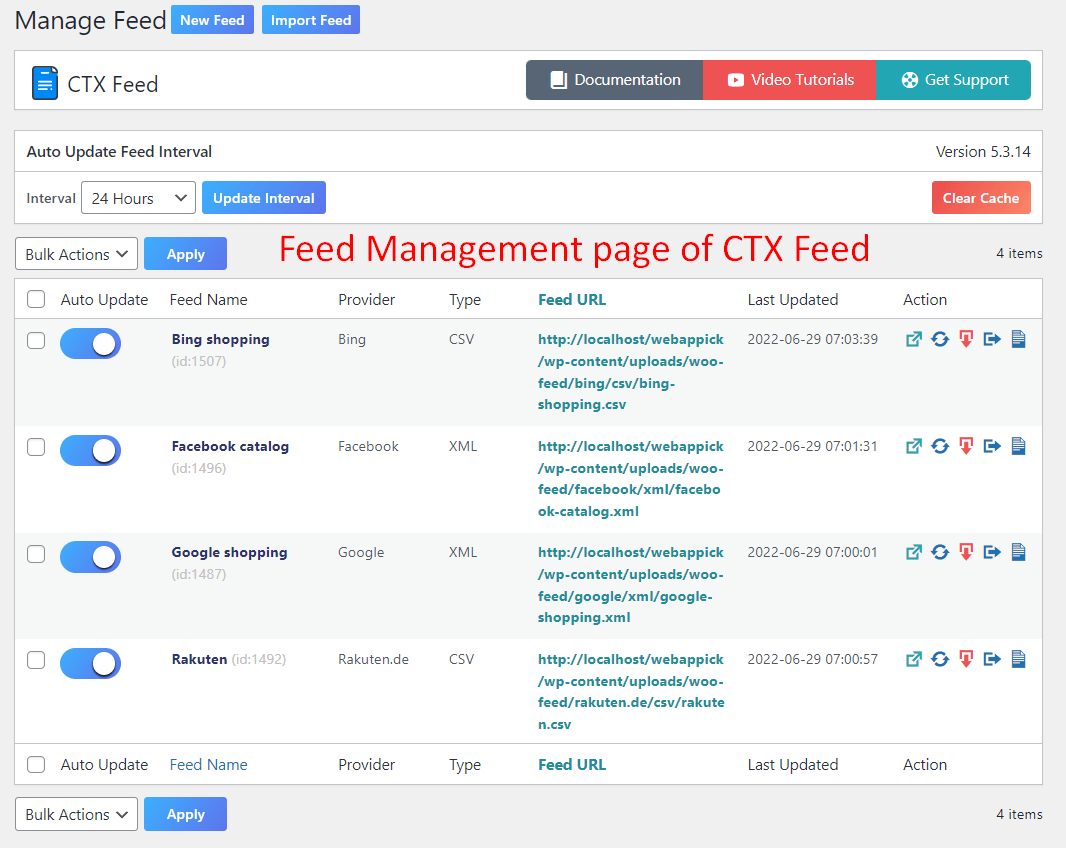Screen dimensions: 1066x848
Task: Open the Bulk Actions dropdown
Action: pyautogui.click(x=76, y=253)
